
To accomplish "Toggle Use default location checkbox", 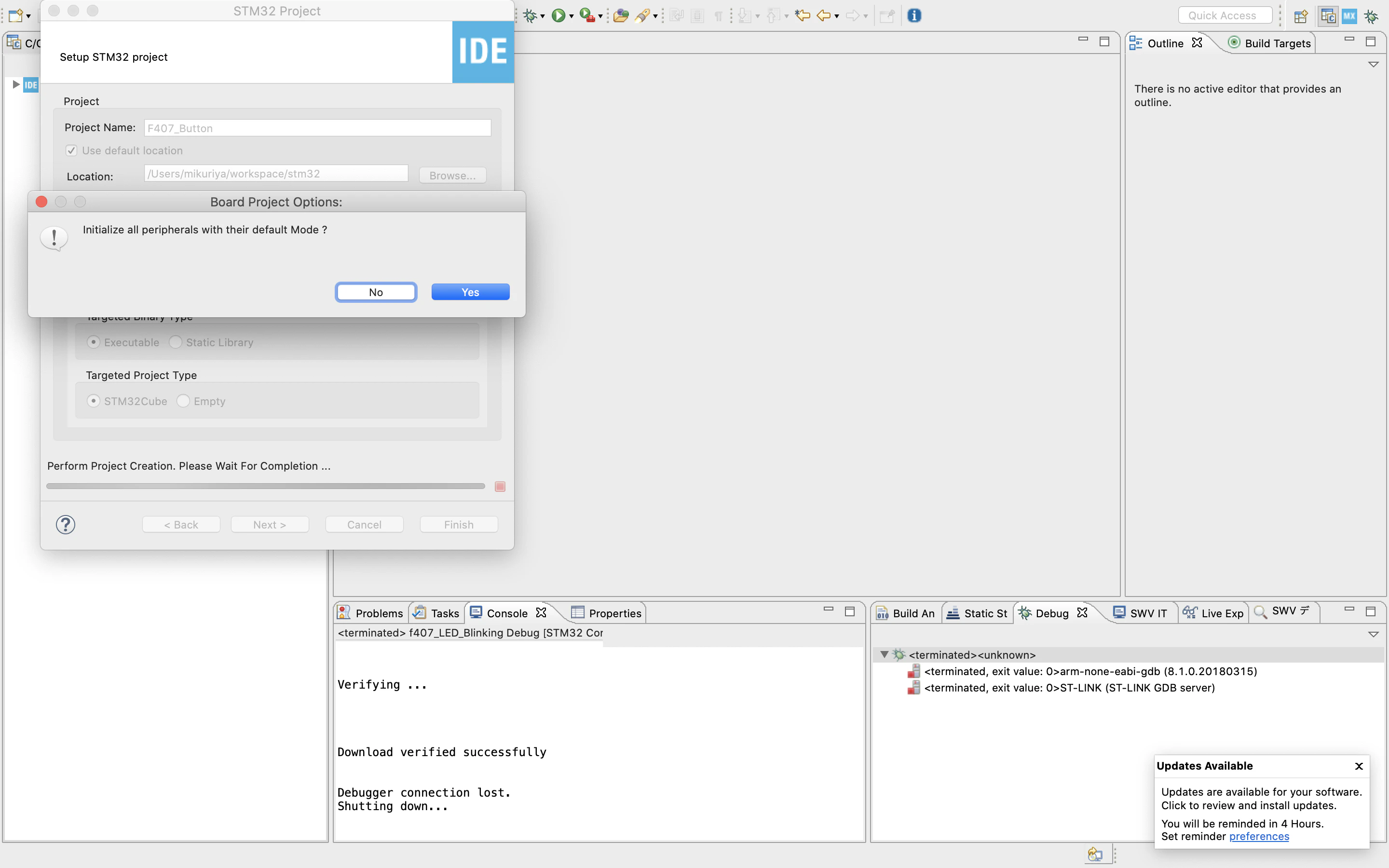I will [x=71, y=150].
